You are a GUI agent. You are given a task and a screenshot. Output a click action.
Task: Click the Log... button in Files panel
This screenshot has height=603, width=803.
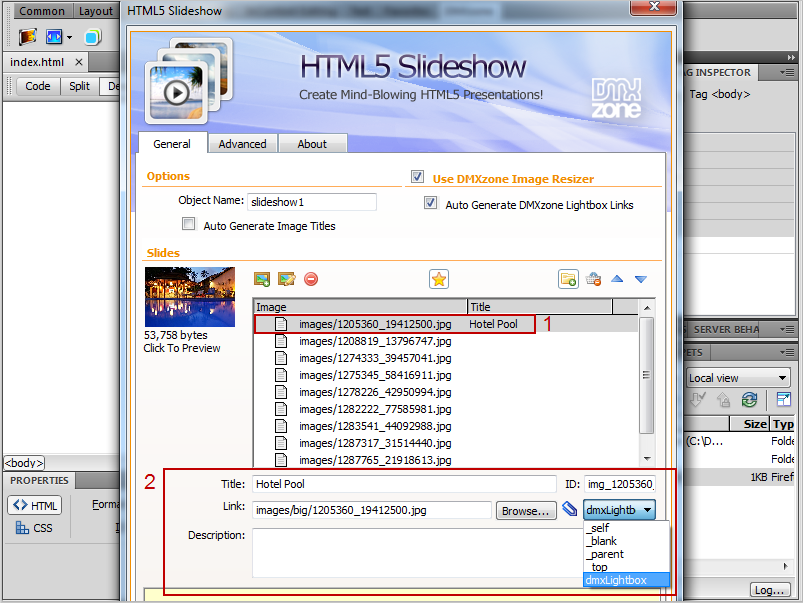pos(770,590)
